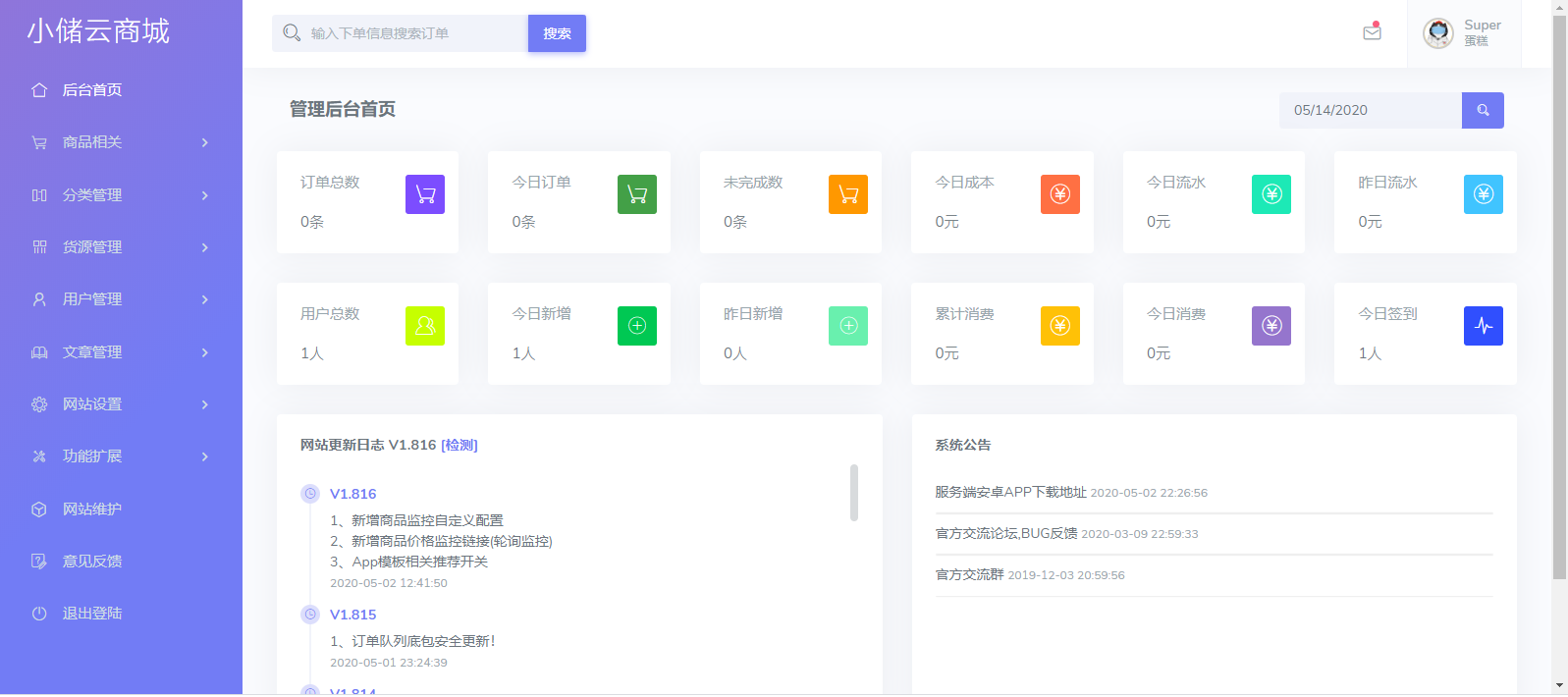The image size is (1568, 697).
Task: Go to 后台首页 in the sidebar
Action: click(92, 90)
